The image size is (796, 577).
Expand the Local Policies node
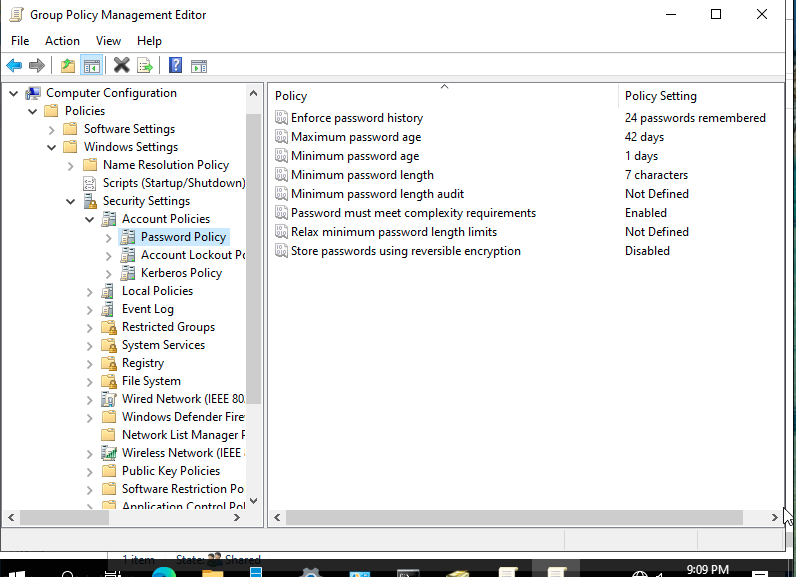tap(89, 291)
